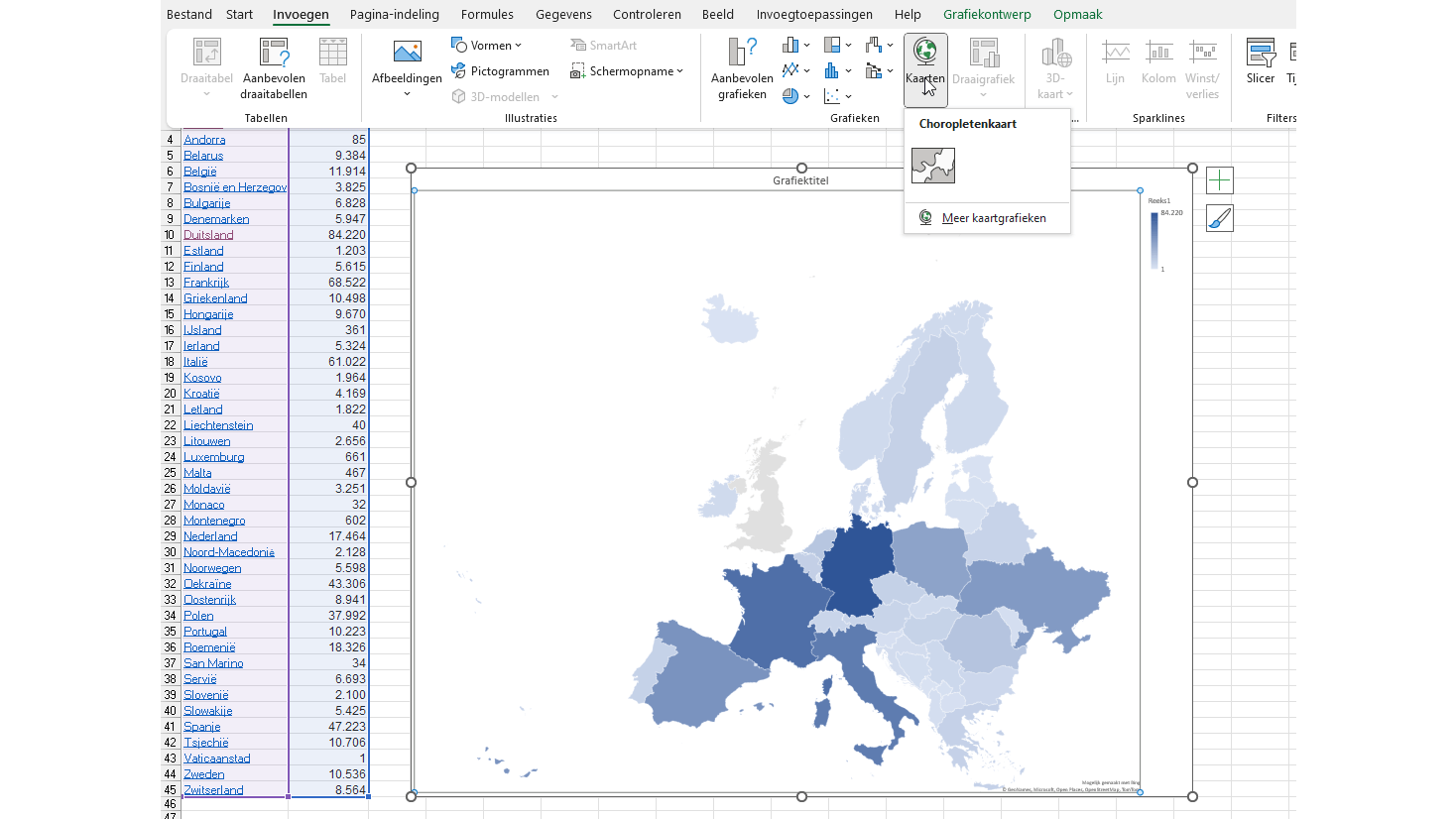
Task: Select the chart legend color gradient
Action: click(x=1153, y=240)
